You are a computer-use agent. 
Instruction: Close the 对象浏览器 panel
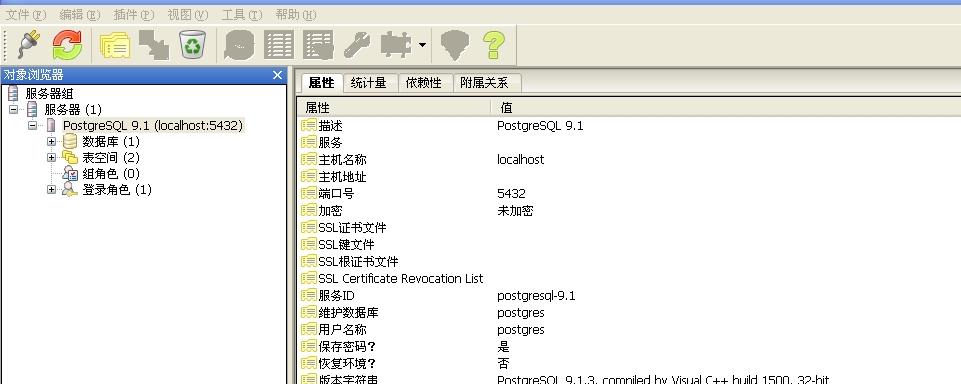(x=277, y=75)
